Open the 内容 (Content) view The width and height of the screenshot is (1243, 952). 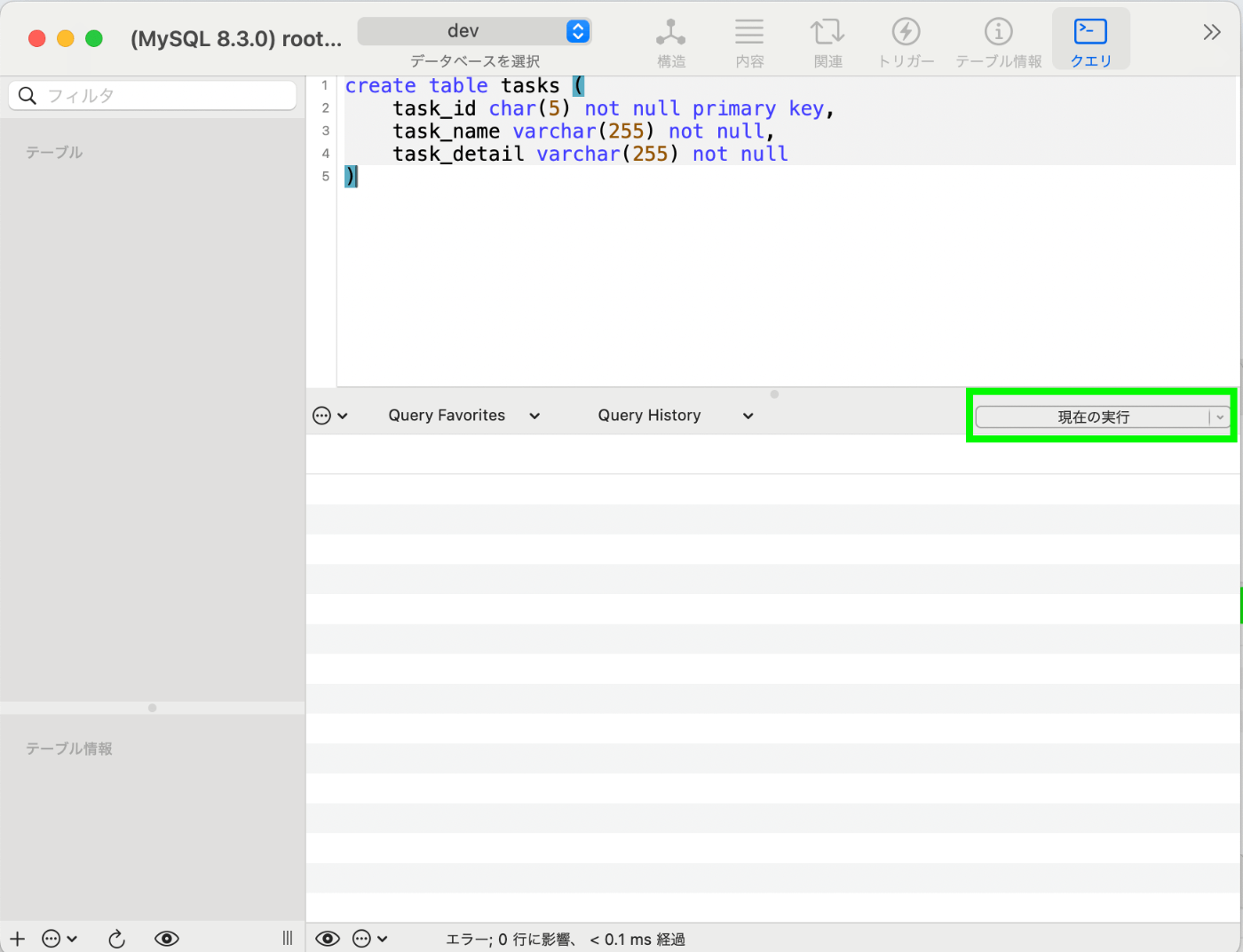(x=749, y=41)
